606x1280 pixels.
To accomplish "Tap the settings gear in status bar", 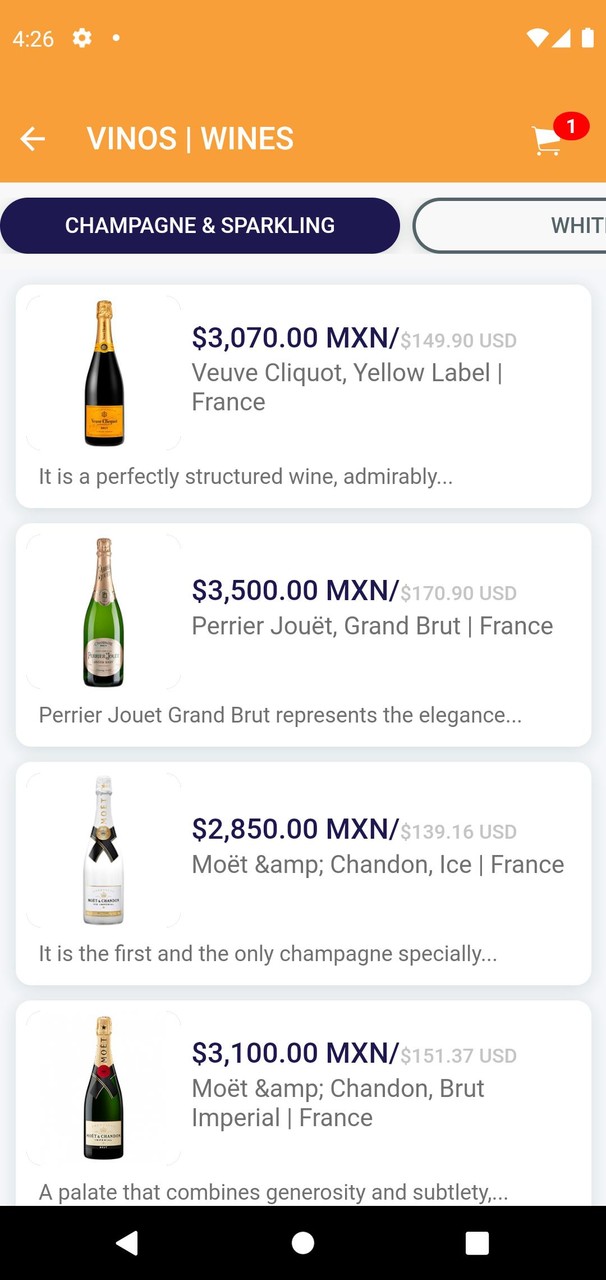I will tap(82, 38).
